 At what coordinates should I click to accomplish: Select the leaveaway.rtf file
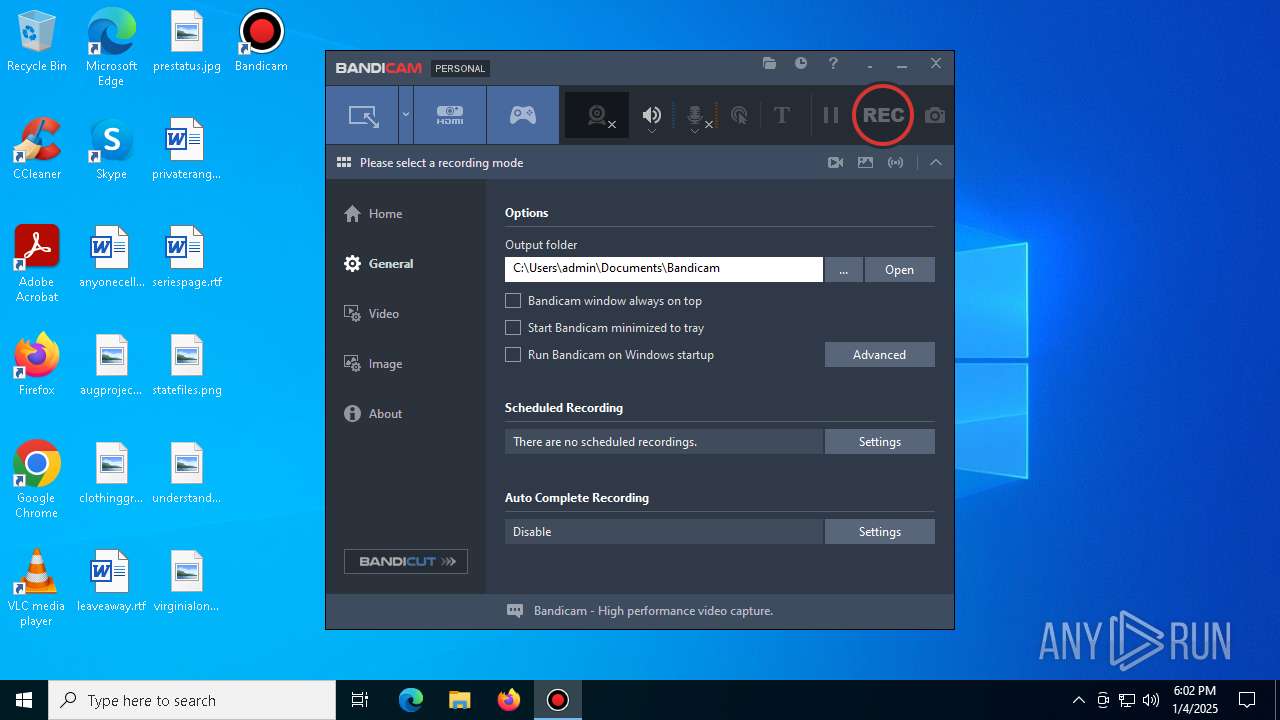coord(111,582)
